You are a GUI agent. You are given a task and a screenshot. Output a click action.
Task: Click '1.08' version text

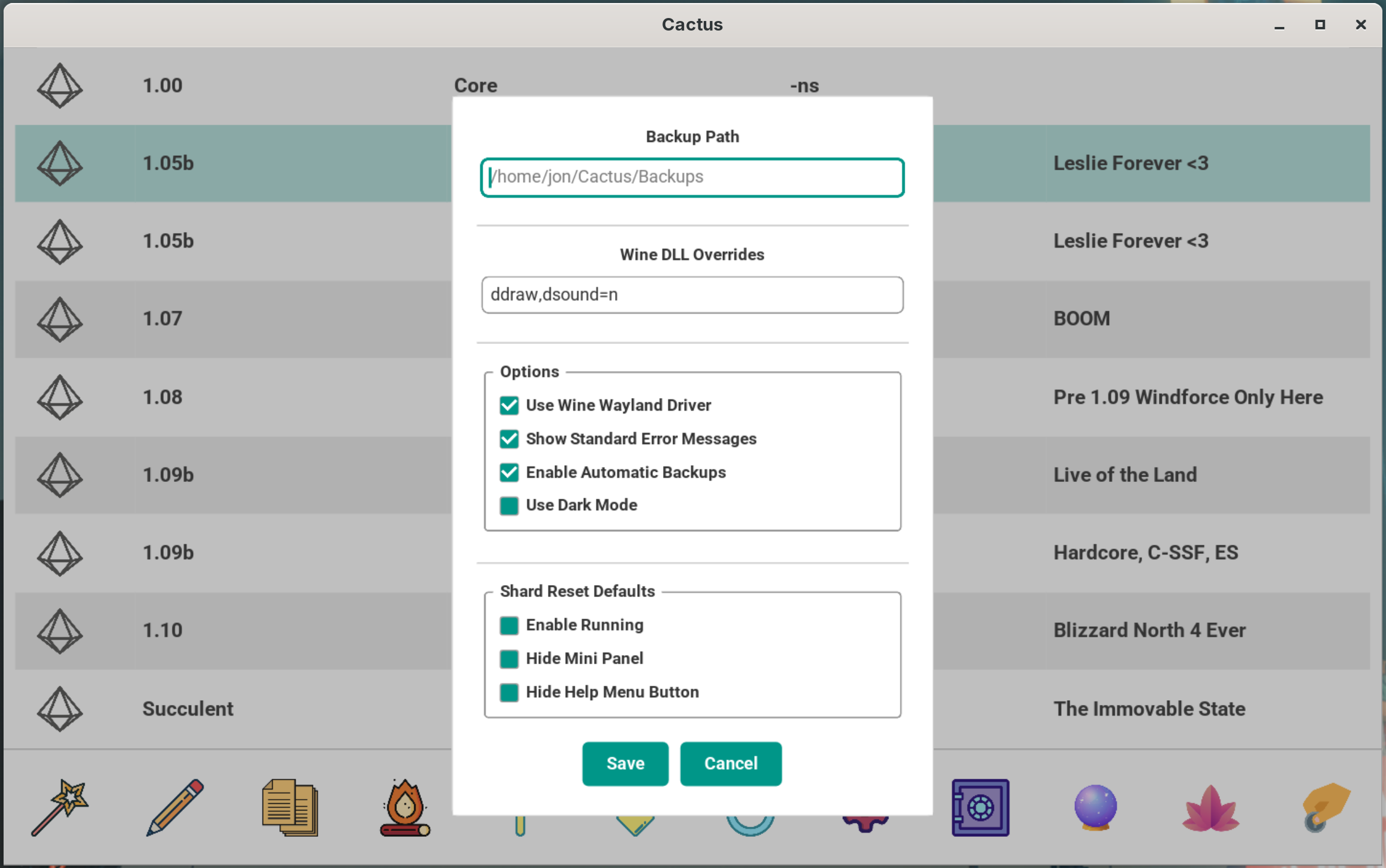click(x=162, y=397)
